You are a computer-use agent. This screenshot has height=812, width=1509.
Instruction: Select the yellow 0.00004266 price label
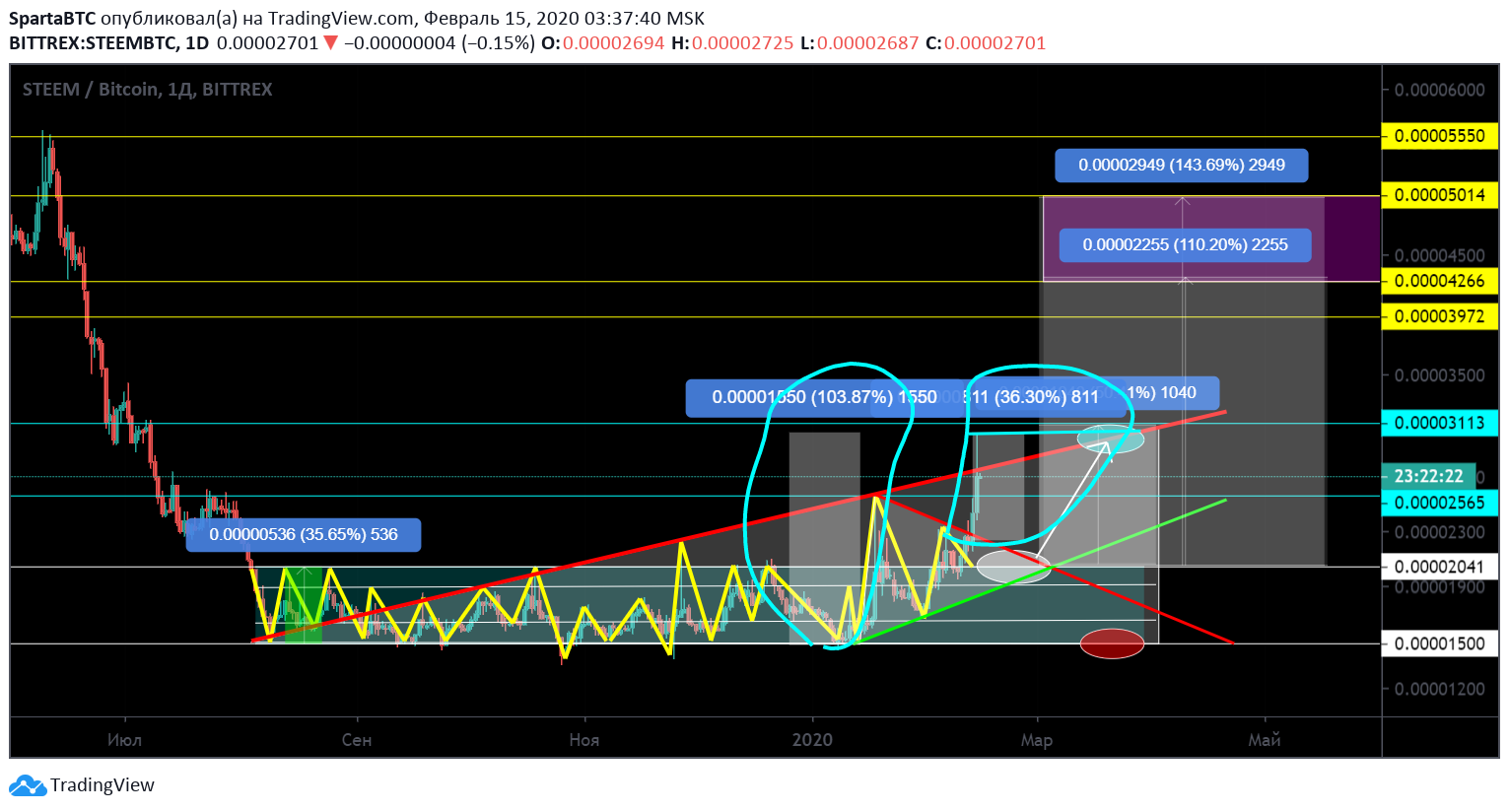pyautogui.click(x=1440, y=281)
